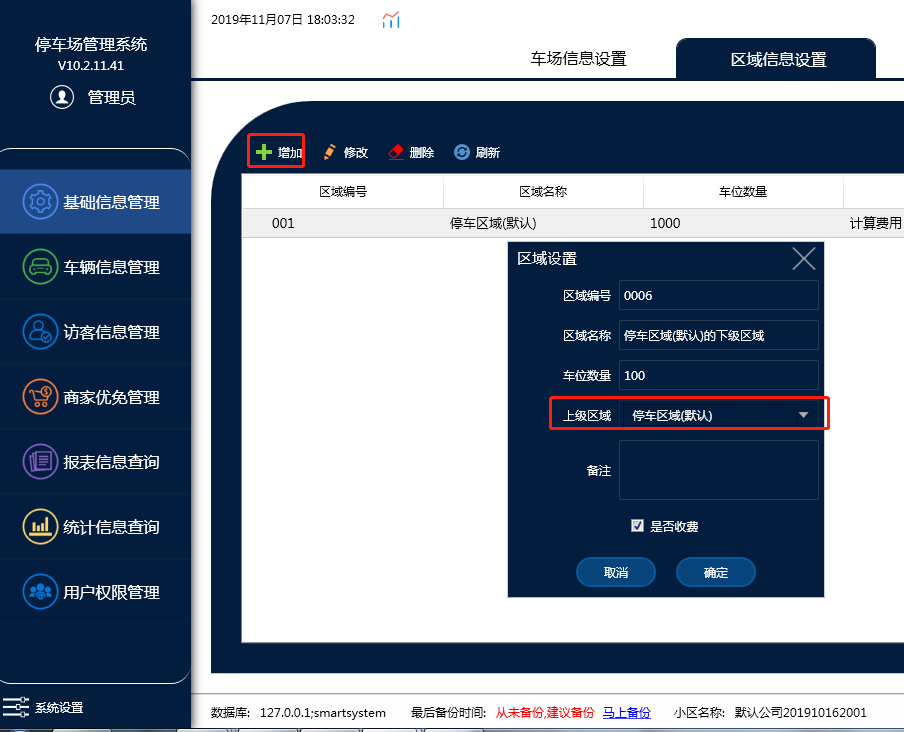Image resolution: width=904 pixels, height=732 pixels.
Task: Click the 商家优免管理 cart icon
Action: [x=40, y=397]
